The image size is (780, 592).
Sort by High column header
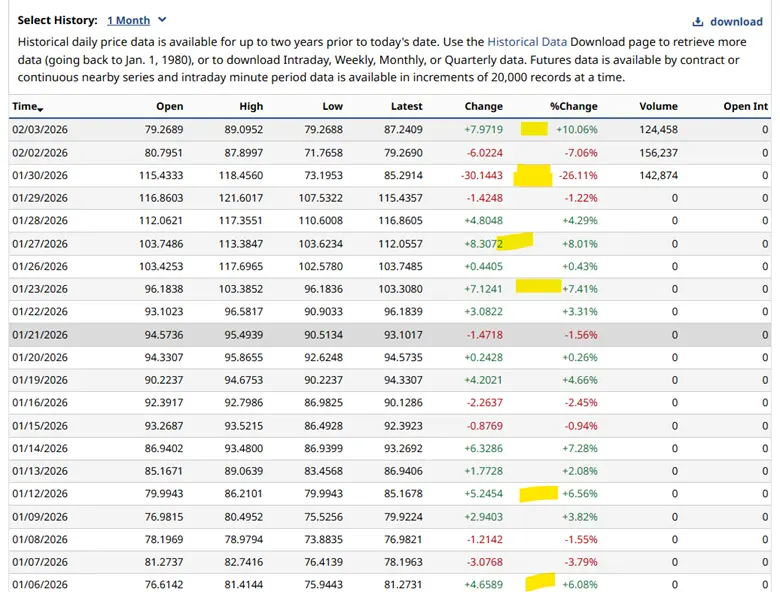(251, 106)
